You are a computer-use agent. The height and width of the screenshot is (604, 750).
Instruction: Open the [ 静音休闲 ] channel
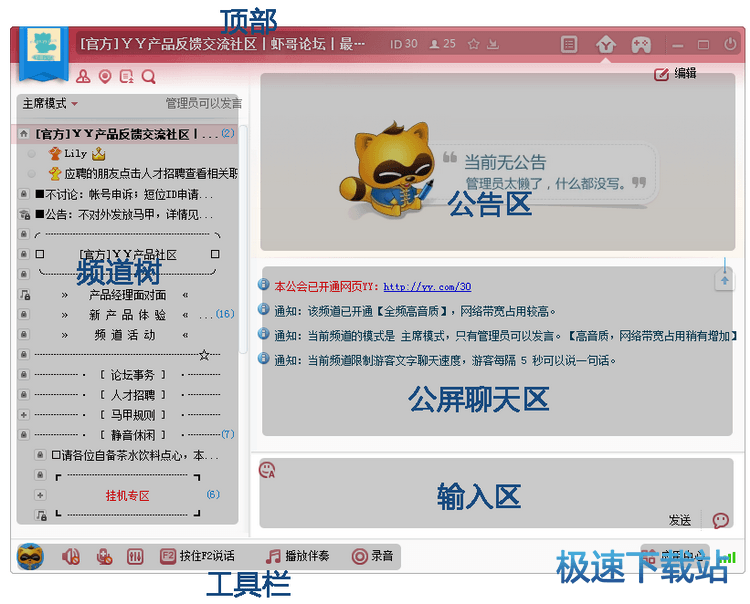[132, 435]
